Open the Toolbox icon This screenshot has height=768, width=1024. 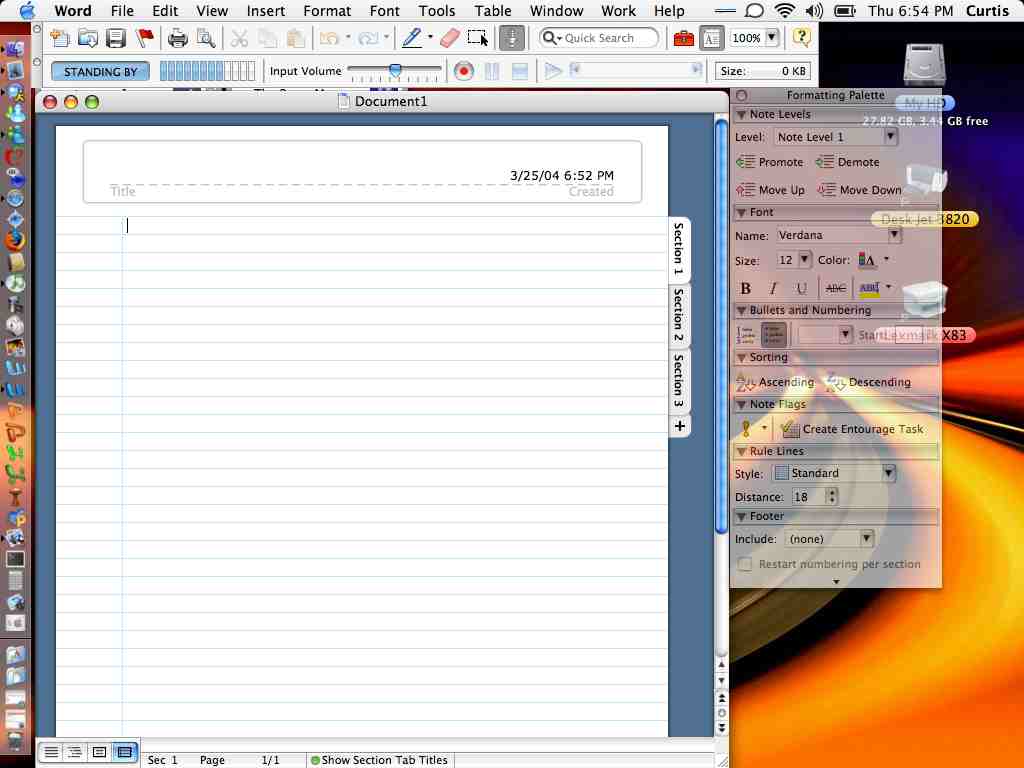pos(683,39)
